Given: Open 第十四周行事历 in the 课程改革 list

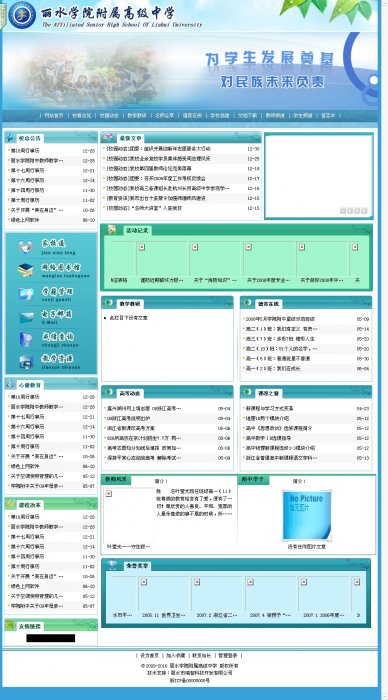Looking at the screenshot, I should point(28,556).
